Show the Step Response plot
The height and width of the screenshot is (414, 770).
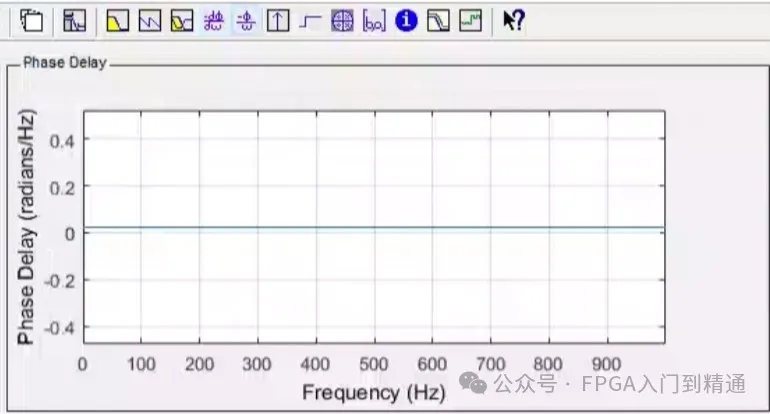point(310,20)
